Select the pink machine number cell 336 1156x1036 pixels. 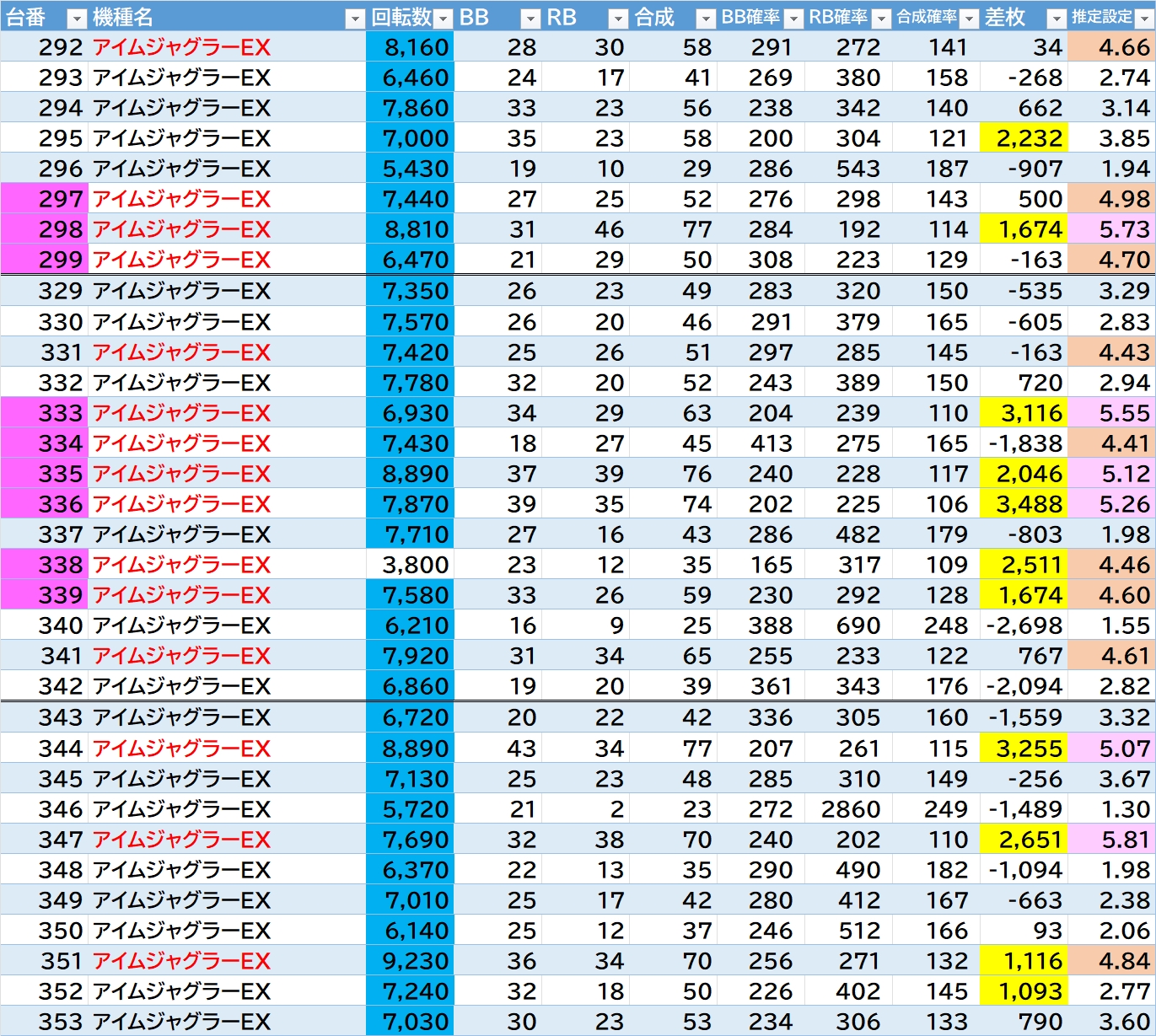click(44, 504)
